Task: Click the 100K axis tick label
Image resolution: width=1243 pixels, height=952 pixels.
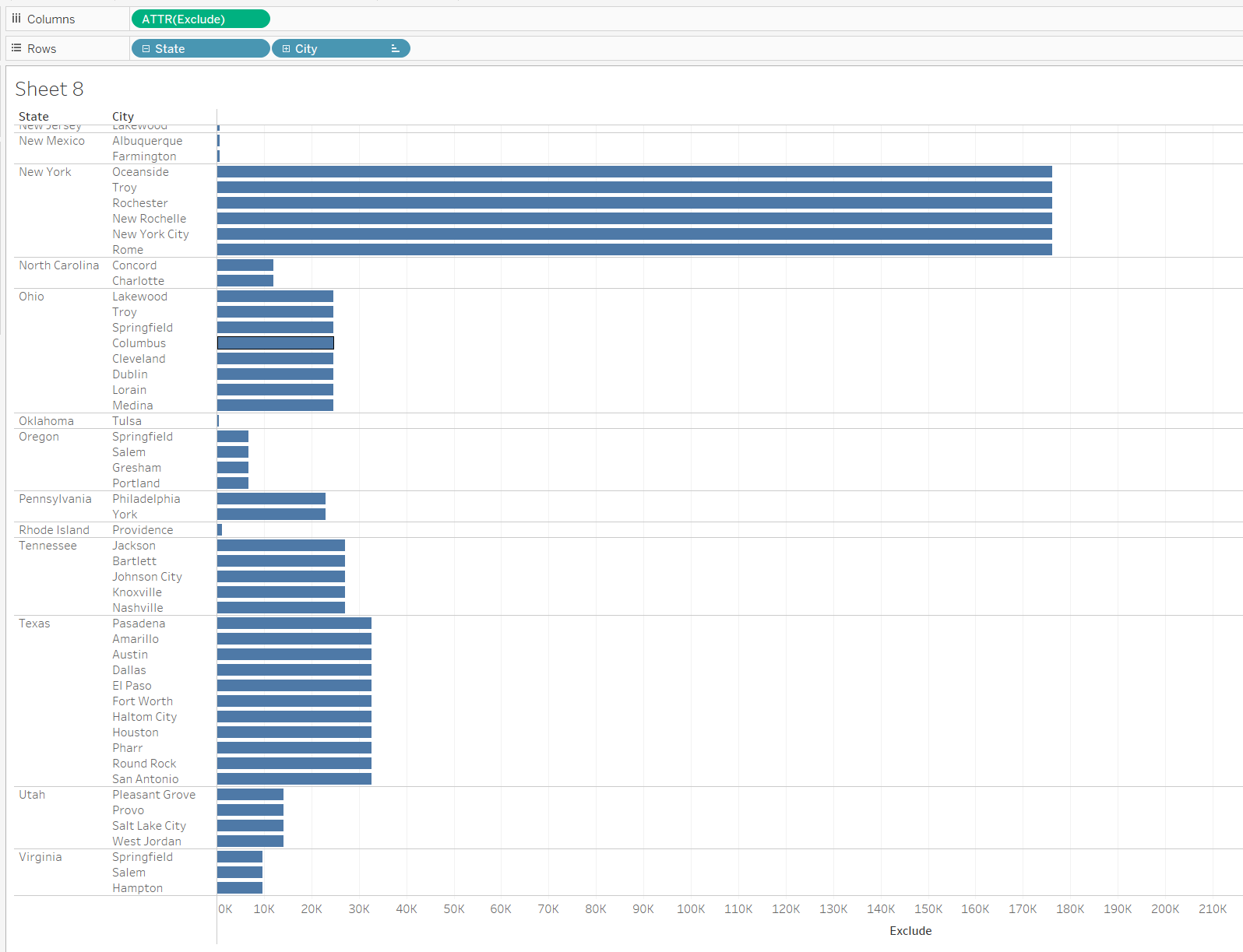Action: point(691,909)
